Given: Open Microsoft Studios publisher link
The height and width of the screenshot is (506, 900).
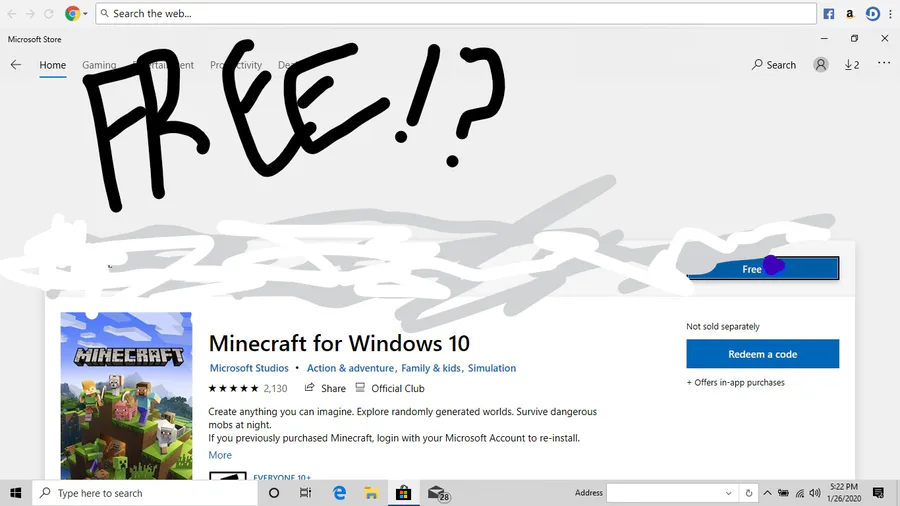Looking at the screenshot, I should [249, 368].
